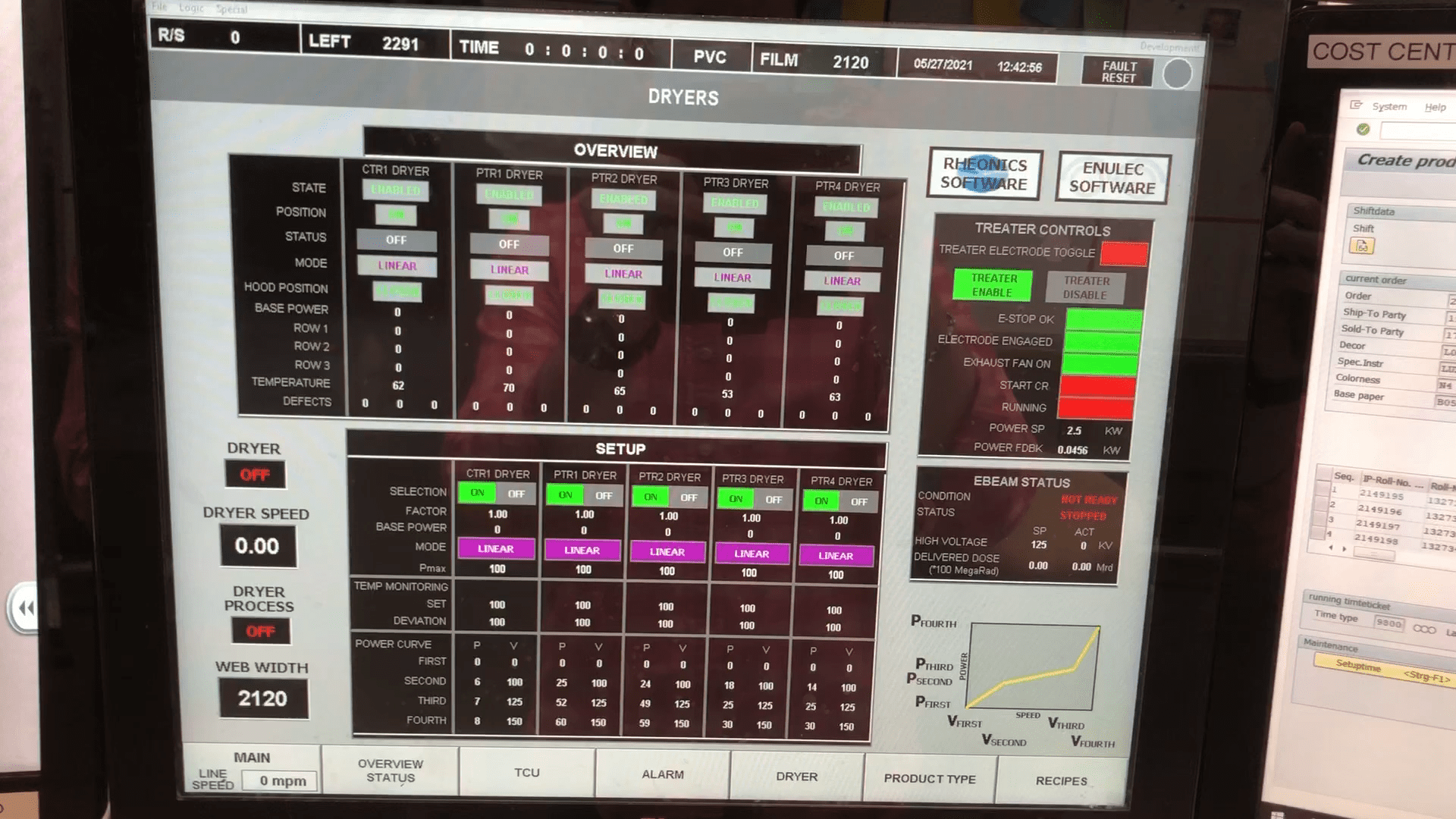Viewport: 1456px width, 819px height.
Task: Click PTR4 DRYER LINEAR mode in Setup
Action: [836, 556]
